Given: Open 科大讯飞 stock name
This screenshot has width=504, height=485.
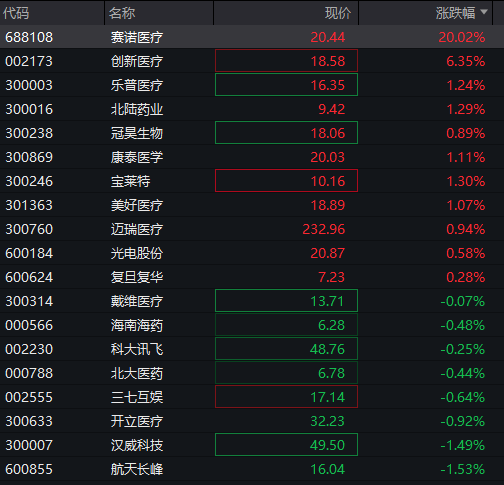Looking at the screenshot, I should [137, 349].
